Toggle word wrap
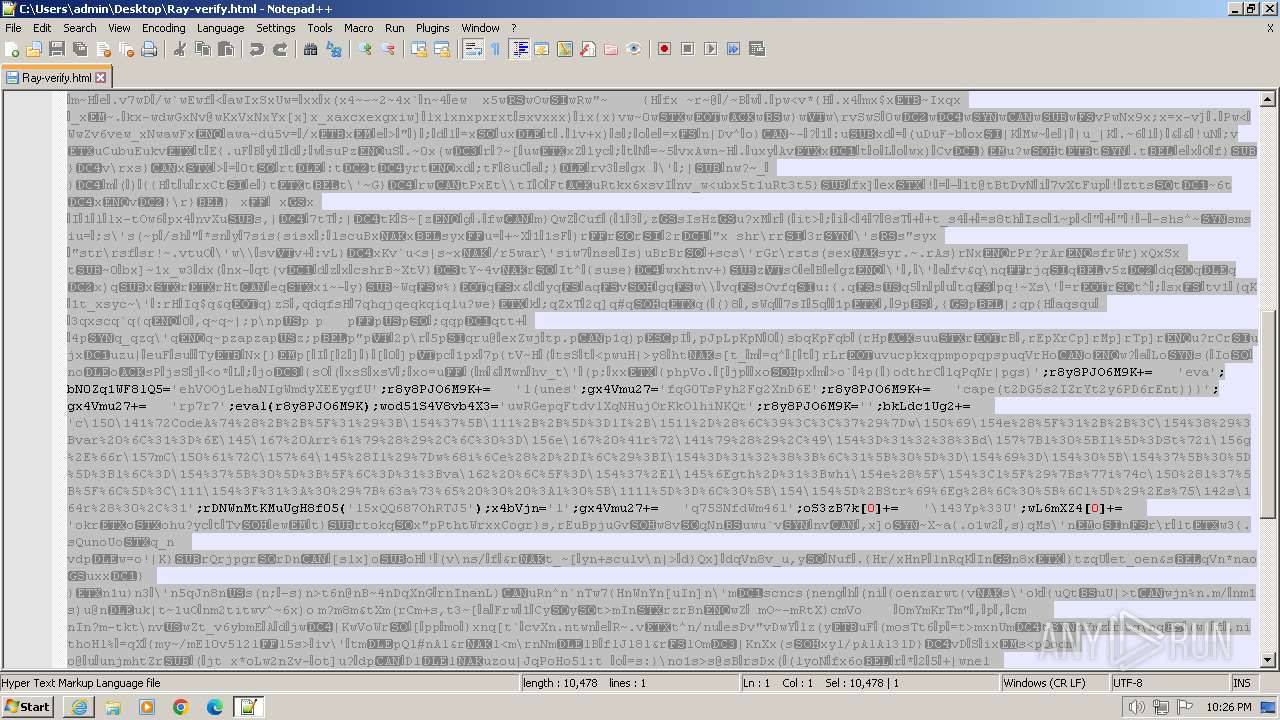1280x720 pixels. click(x=473, y=49)
